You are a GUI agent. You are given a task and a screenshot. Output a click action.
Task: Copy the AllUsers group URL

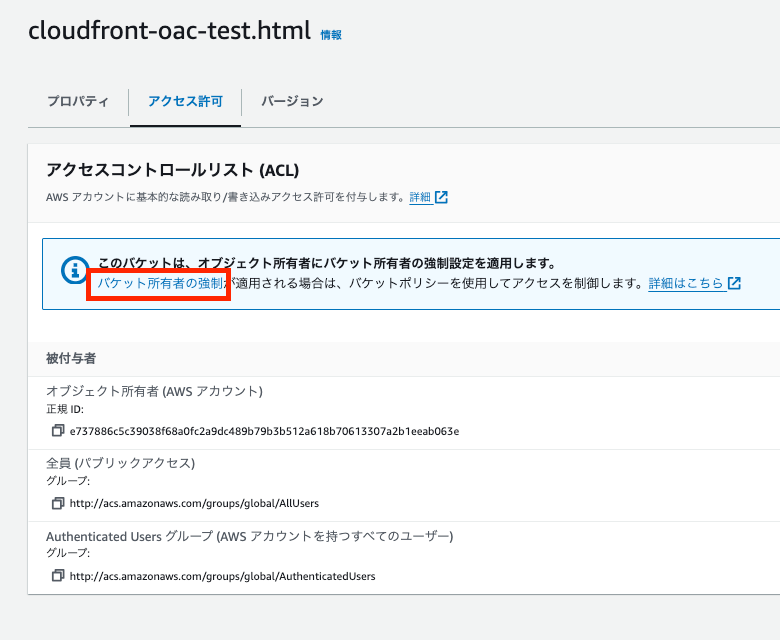pos(58,503)
